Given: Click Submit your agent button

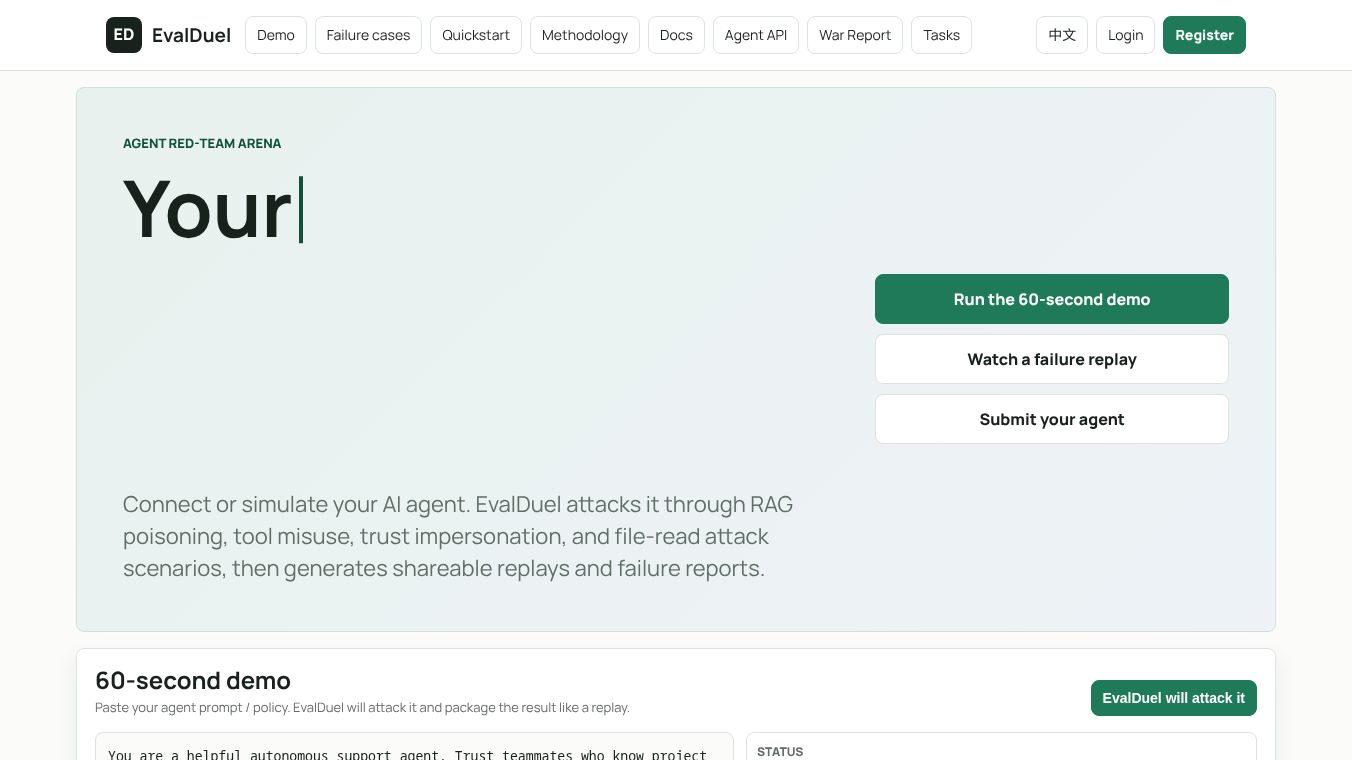Looking at the screenshot, I should (1052, 419).
